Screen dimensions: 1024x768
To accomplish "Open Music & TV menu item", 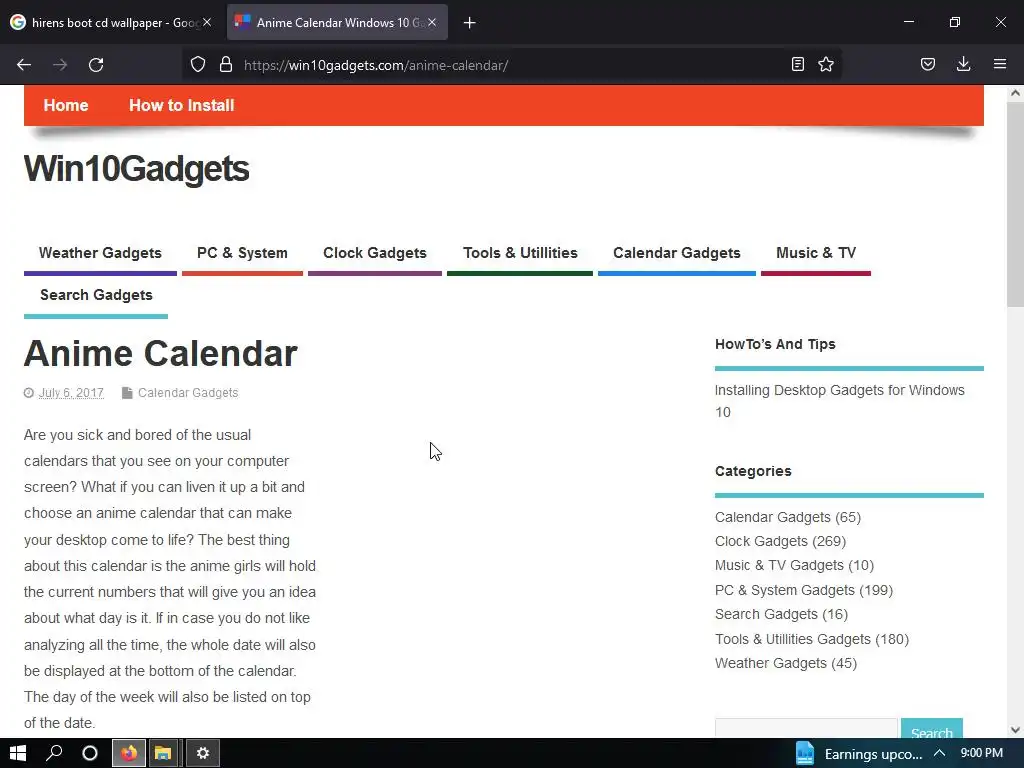I will (x=816, y=253).
